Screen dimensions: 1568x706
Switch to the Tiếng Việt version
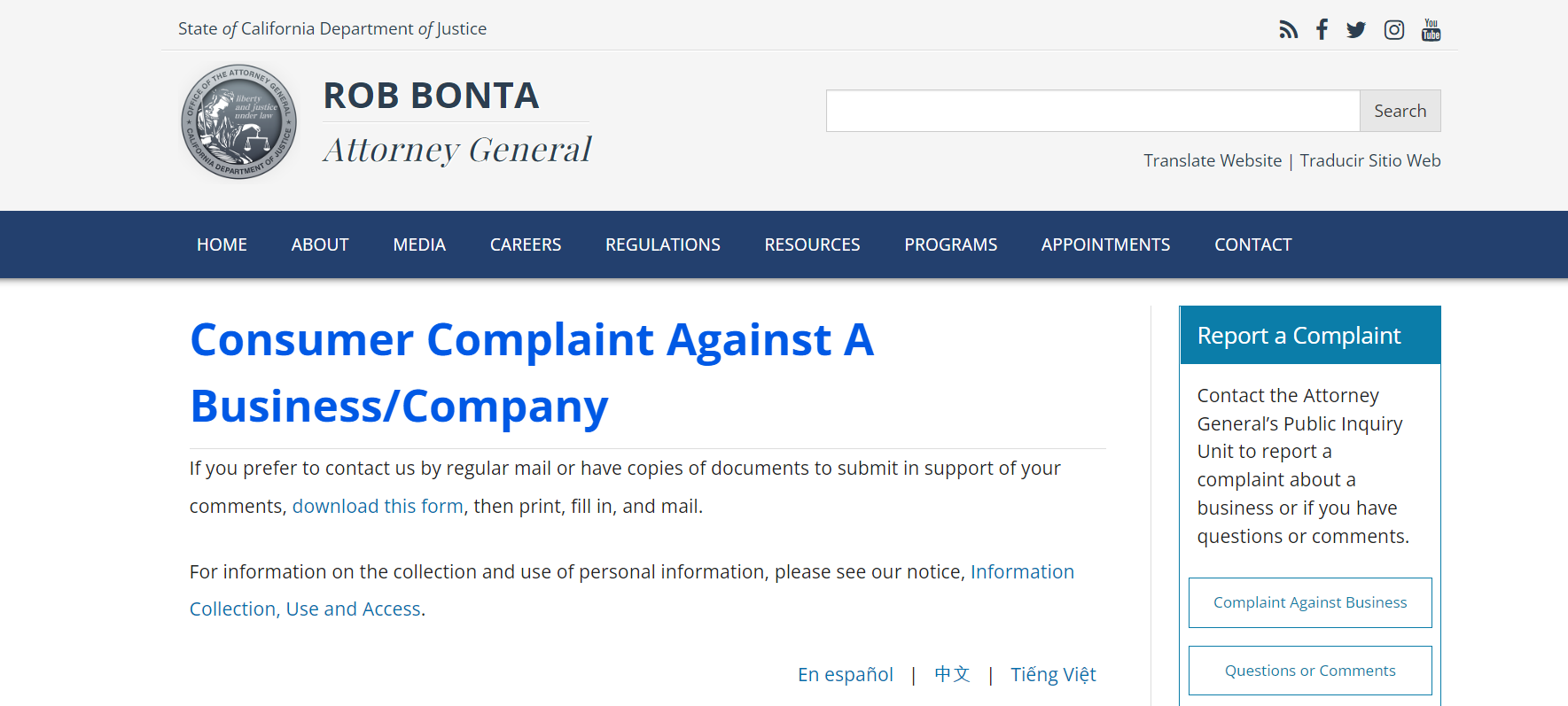click(1053, 675)
